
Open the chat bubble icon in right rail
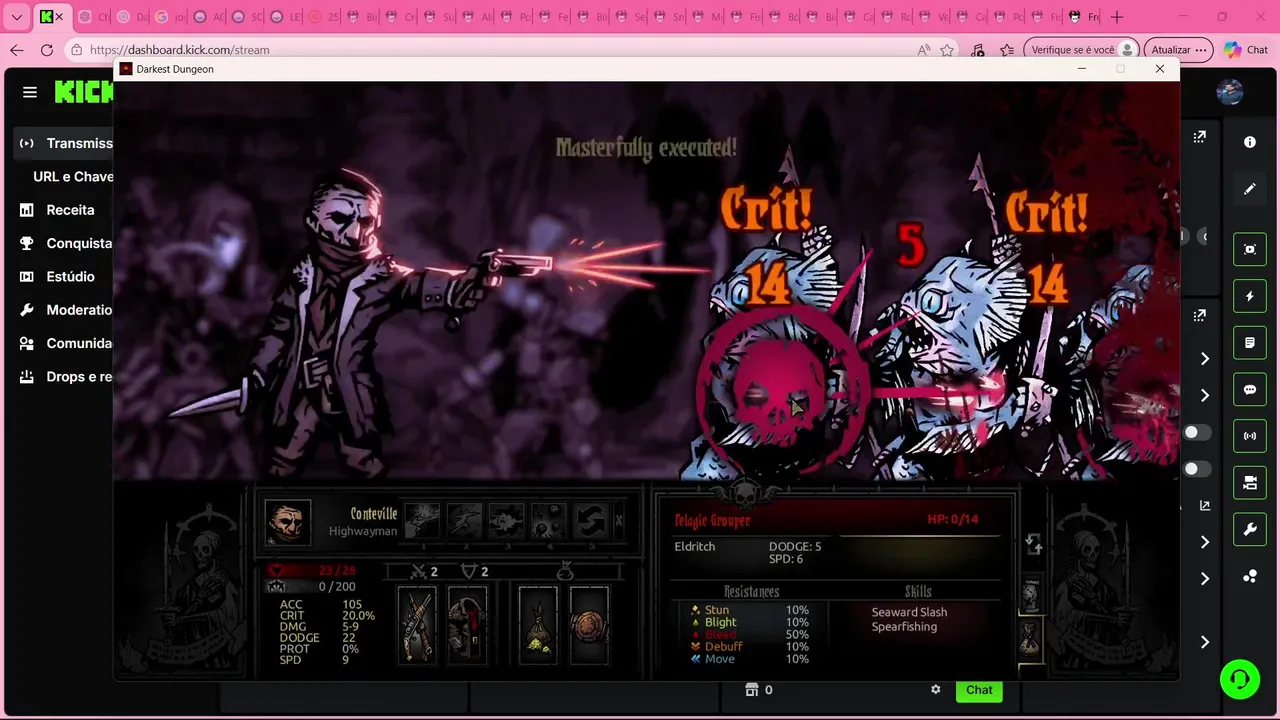(x=1250, y=390)
